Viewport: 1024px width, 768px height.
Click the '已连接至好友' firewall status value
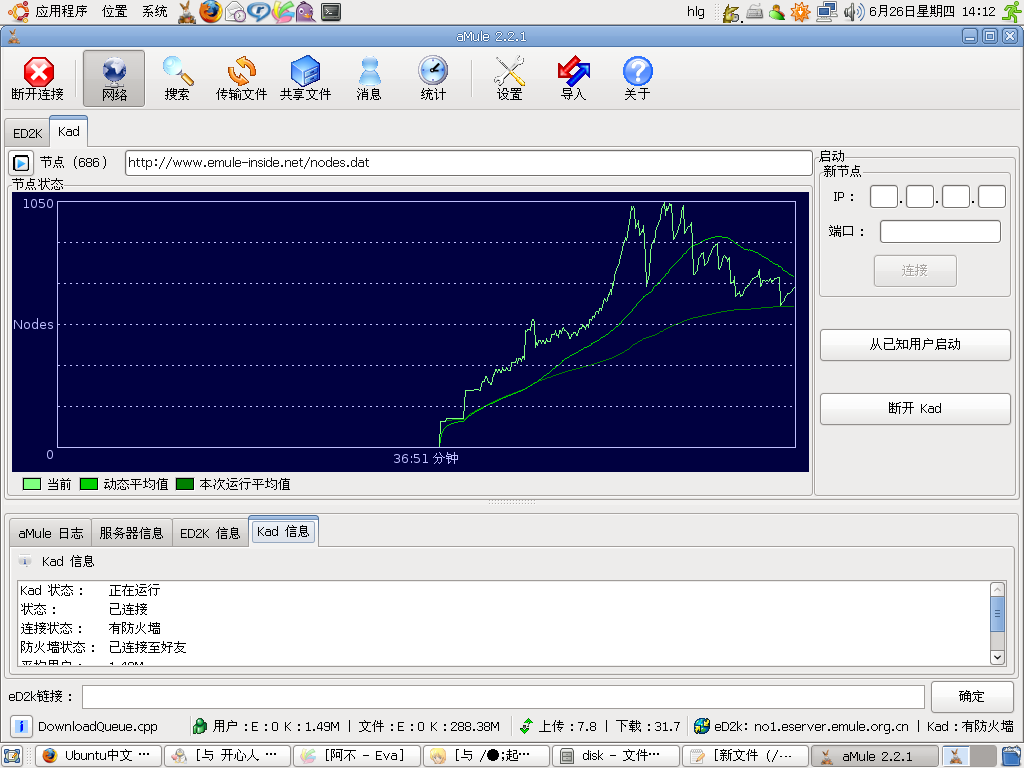point(147,647)
